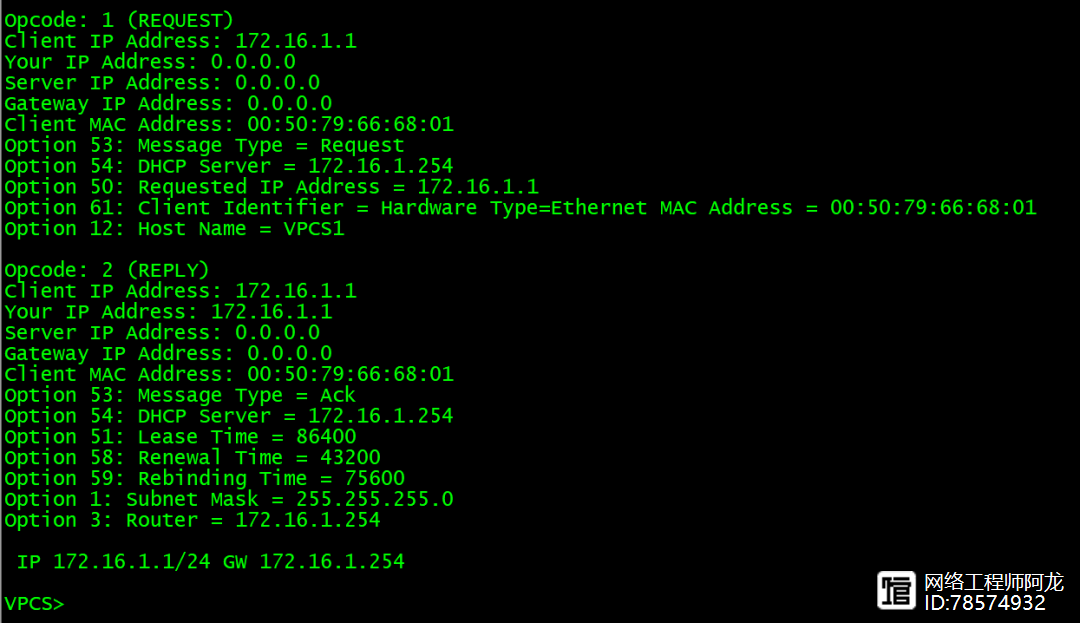Click the IP 172.16.1.1/24 GW summary line

210,562
